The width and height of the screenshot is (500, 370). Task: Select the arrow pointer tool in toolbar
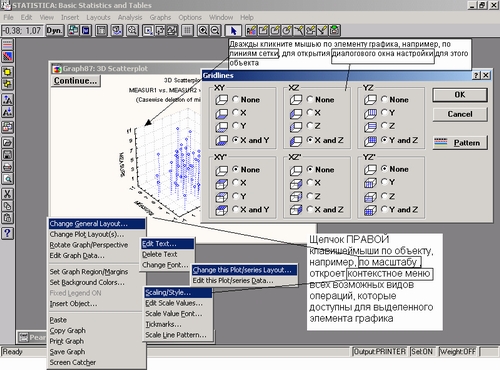(x=233, y=31)
